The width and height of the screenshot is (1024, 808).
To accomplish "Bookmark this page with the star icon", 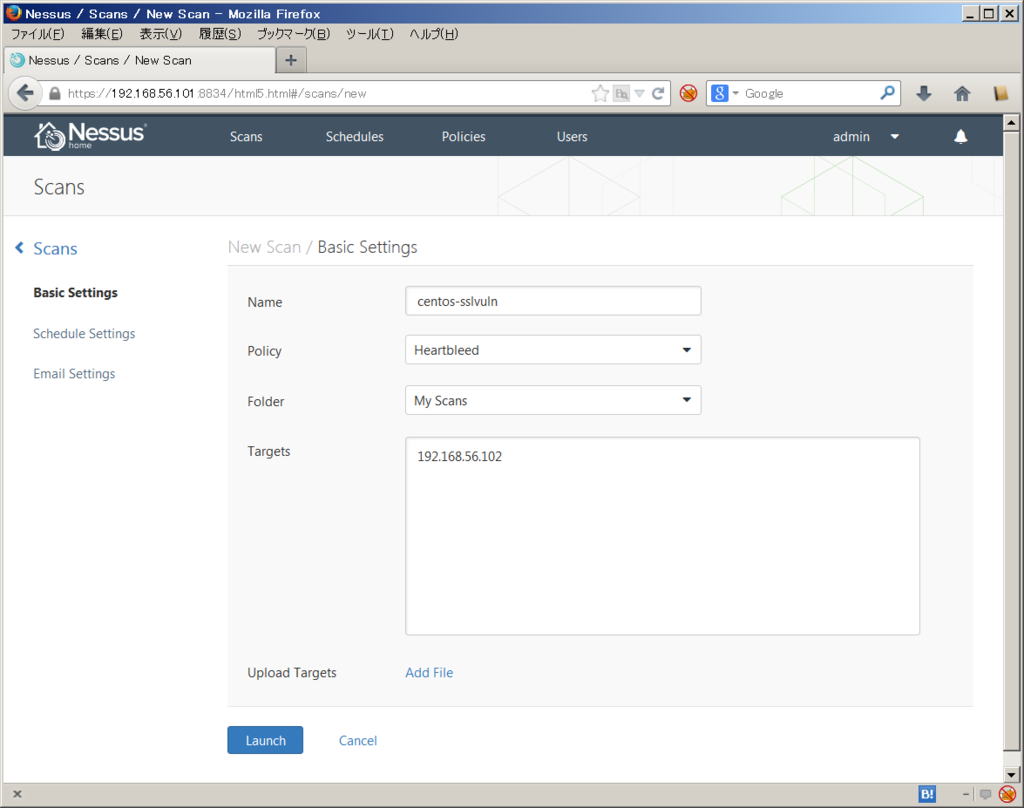I will pyautogui.click(x=600, y=93).
